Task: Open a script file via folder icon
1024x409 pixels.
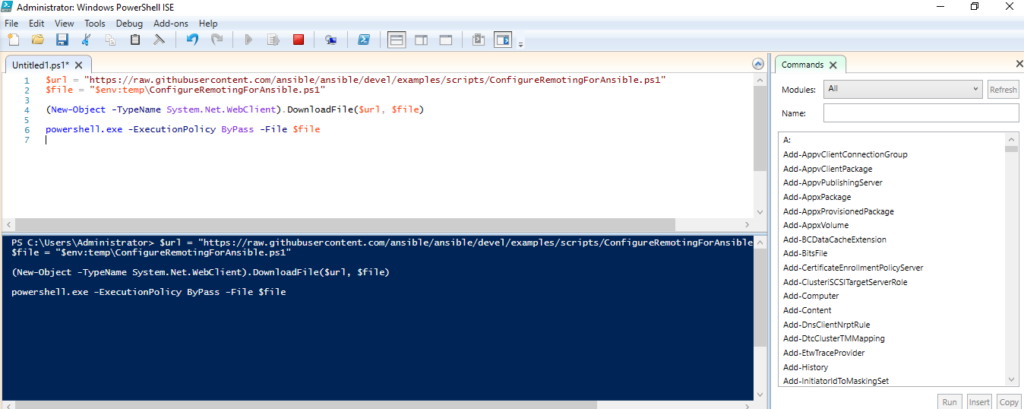Action: pyautogui.click(x=37, y=40)
